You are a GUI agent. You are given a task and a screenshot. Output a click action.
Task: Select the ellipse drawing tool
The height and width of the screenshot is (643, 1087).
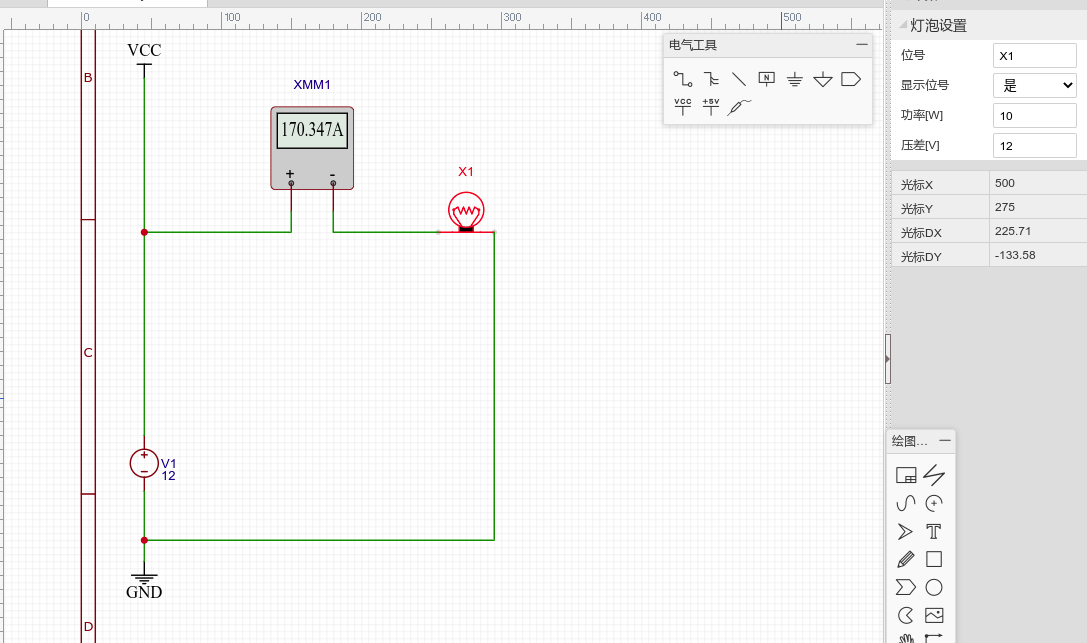point(934,587)
